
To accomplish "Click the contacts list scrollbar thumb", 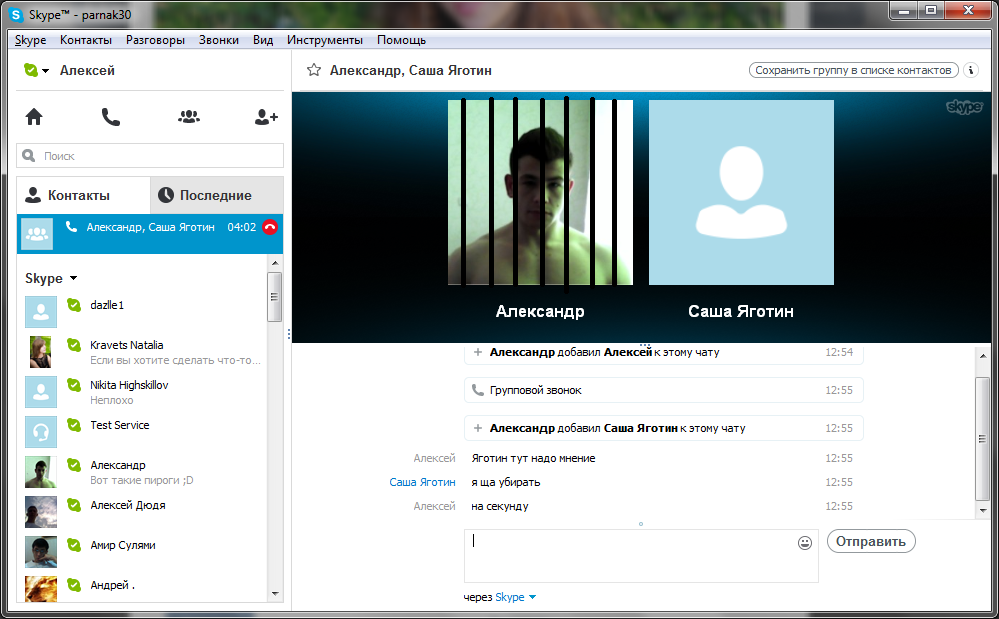I will (x=275, y=297).
